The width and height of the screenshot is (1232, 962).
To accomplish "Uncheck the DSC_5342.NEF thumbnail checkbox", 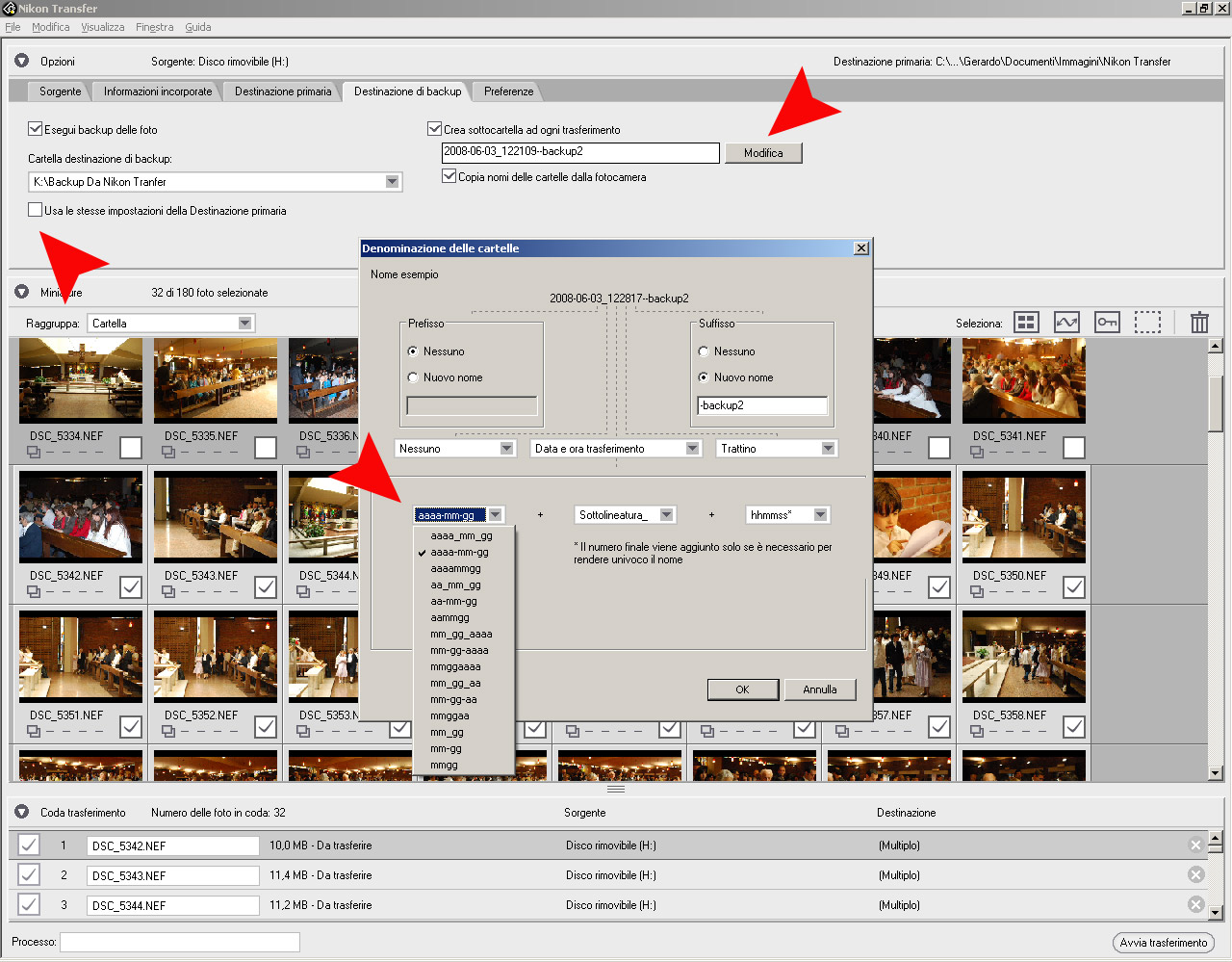I will (x=131, y=587).
